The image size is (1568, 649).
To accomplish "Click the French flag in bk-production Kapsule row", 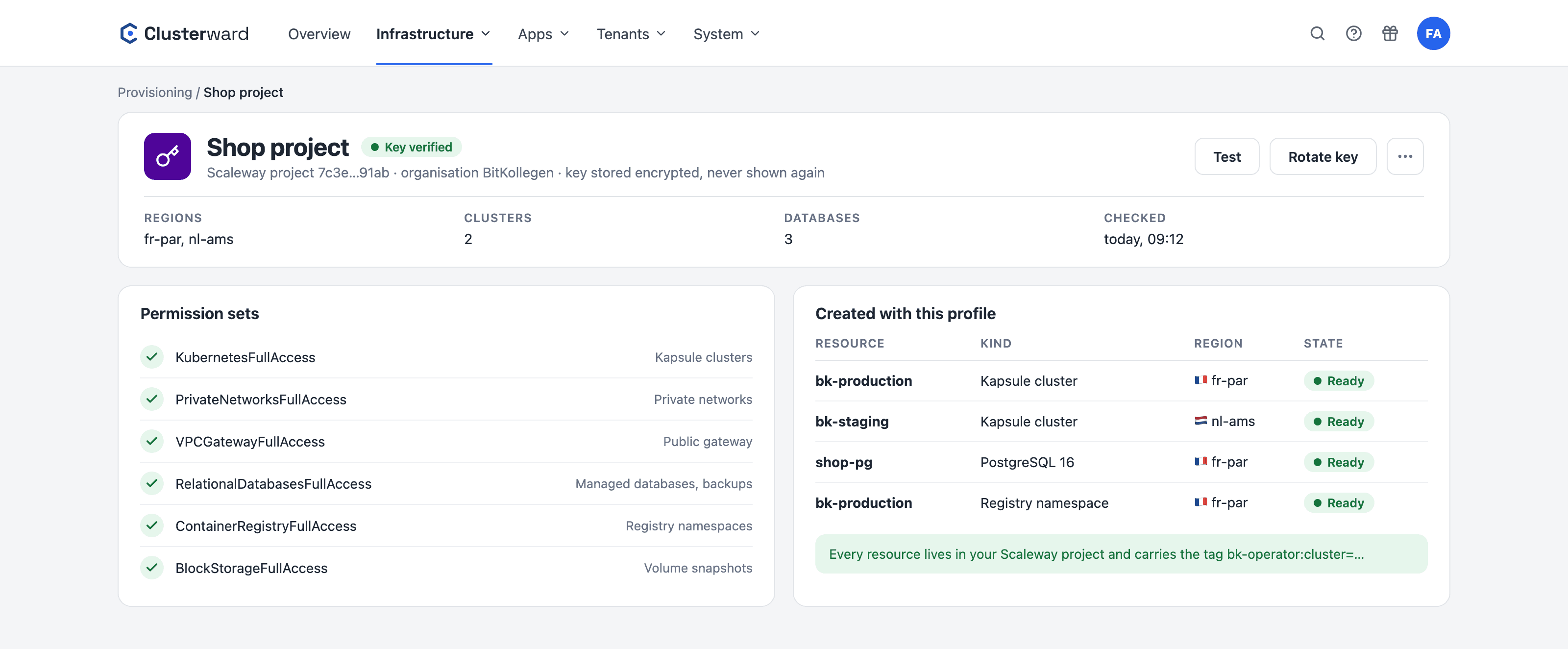I will click(x=1200, y=380).
